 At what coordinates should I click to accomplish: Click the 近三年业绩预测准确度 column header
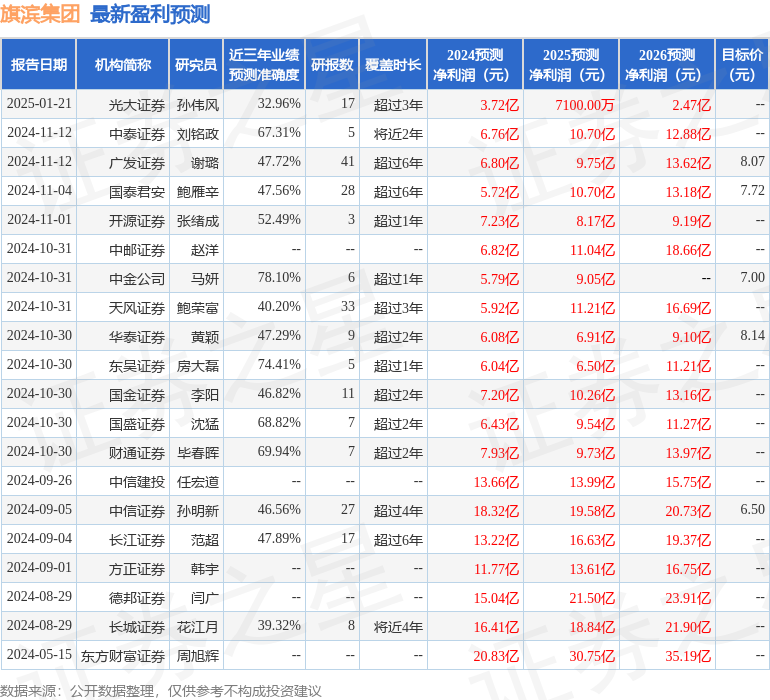(264, 64)
